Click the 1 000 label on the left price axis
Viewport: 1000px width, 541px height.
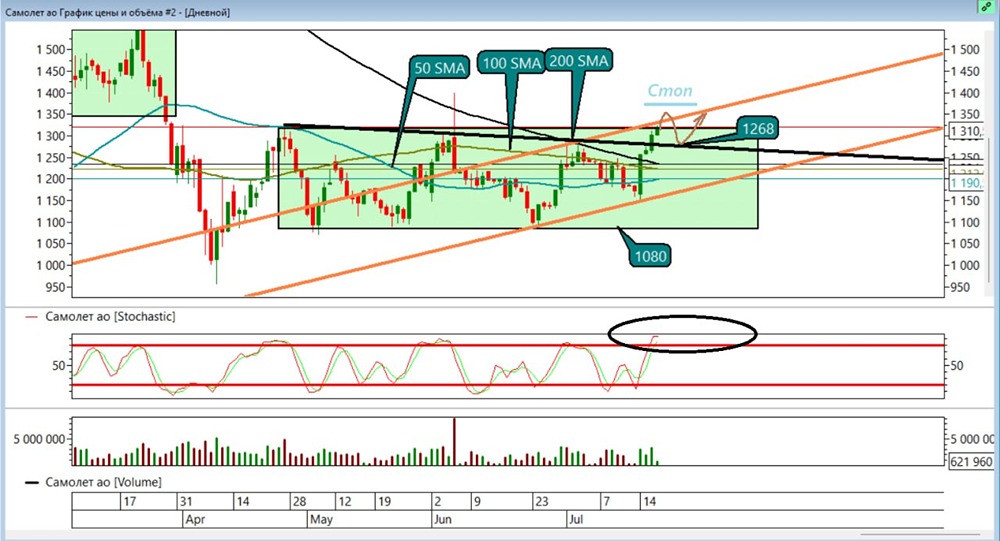[x=50, y=265]
